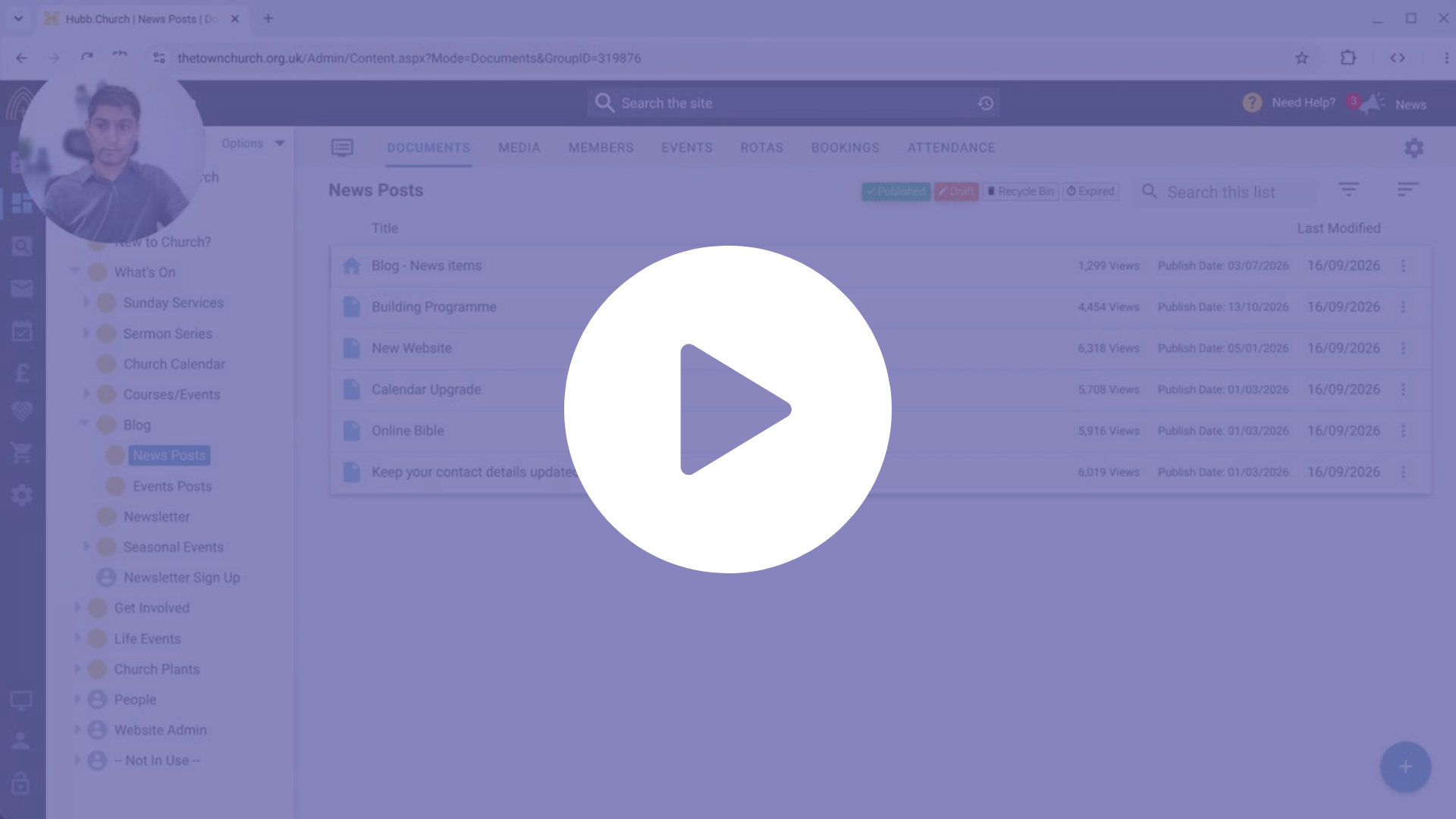
Task: Toggle the Published filter
Action: (x=896, y=191)
